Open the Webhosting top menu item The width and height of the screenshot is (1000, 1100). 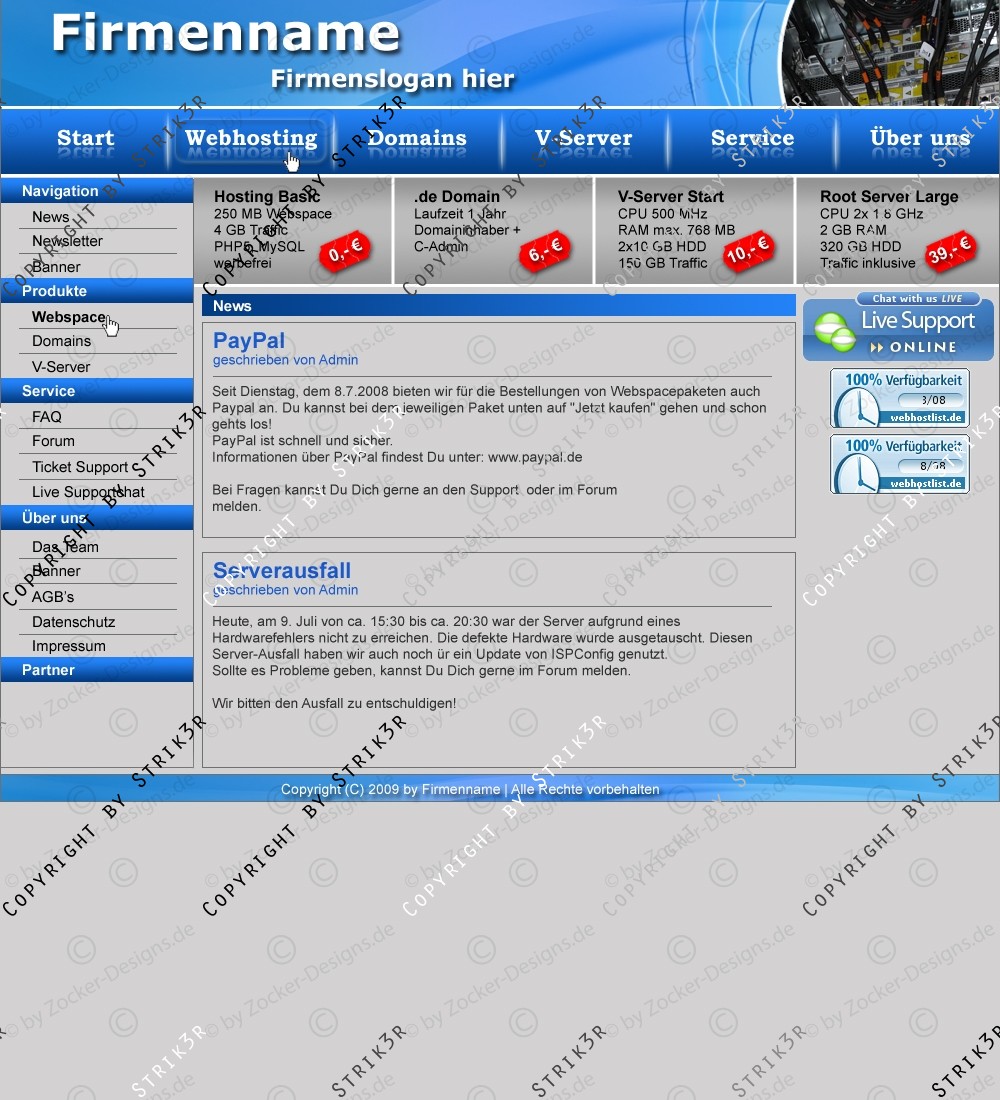coord(251,139)
